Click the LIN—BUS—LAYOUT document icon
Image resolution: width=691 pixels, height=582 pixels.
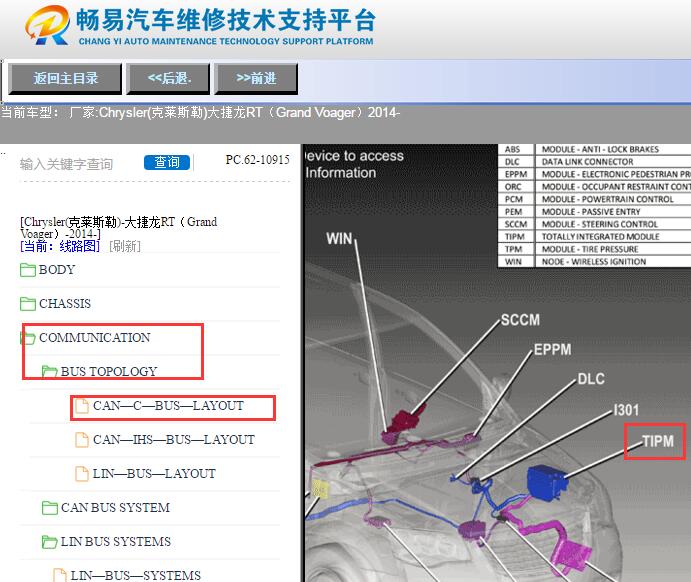click(x=82, y=474)
